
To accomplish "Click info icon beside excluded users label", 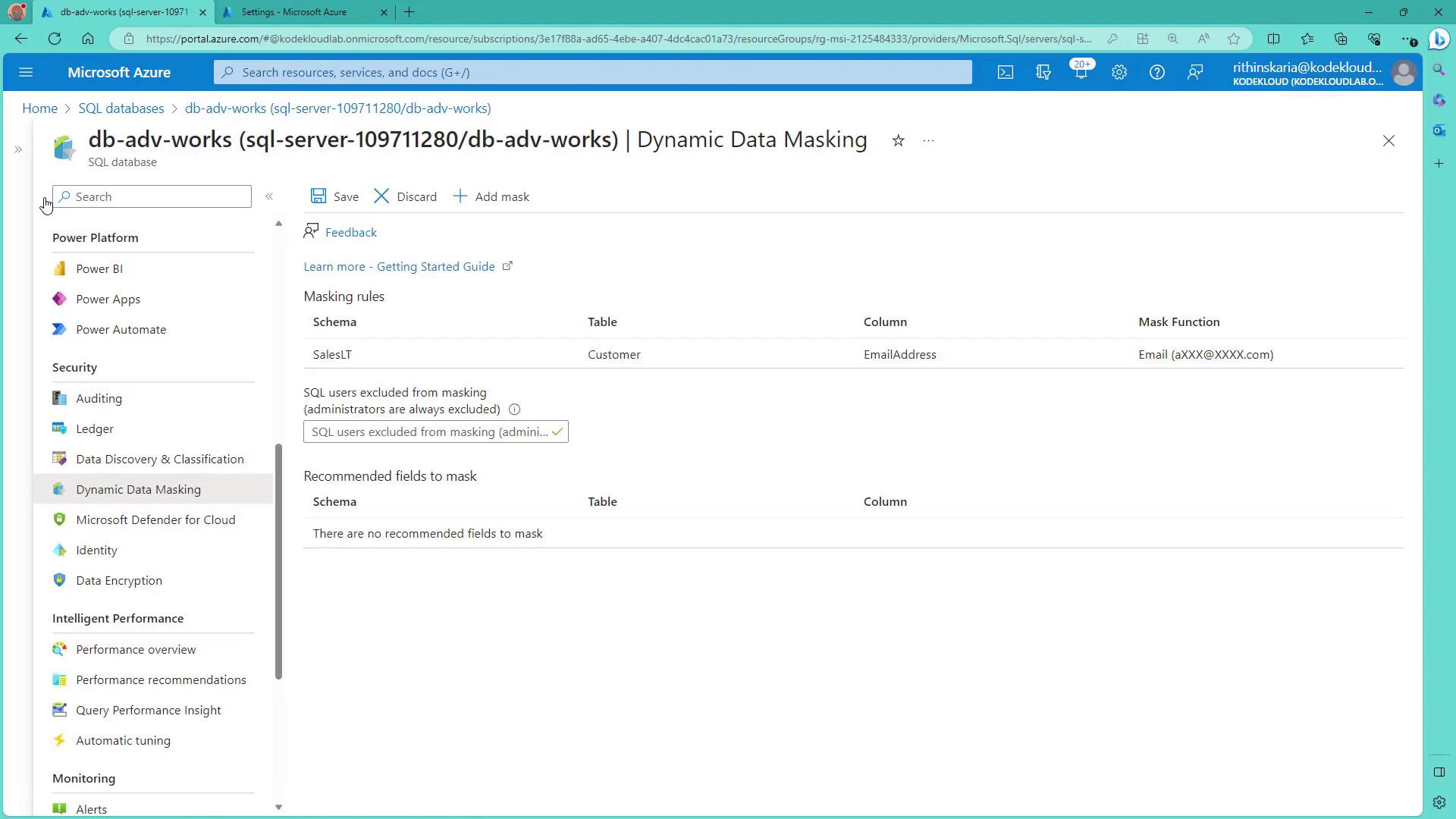I will pyautogui.click(x=514, y=409).
